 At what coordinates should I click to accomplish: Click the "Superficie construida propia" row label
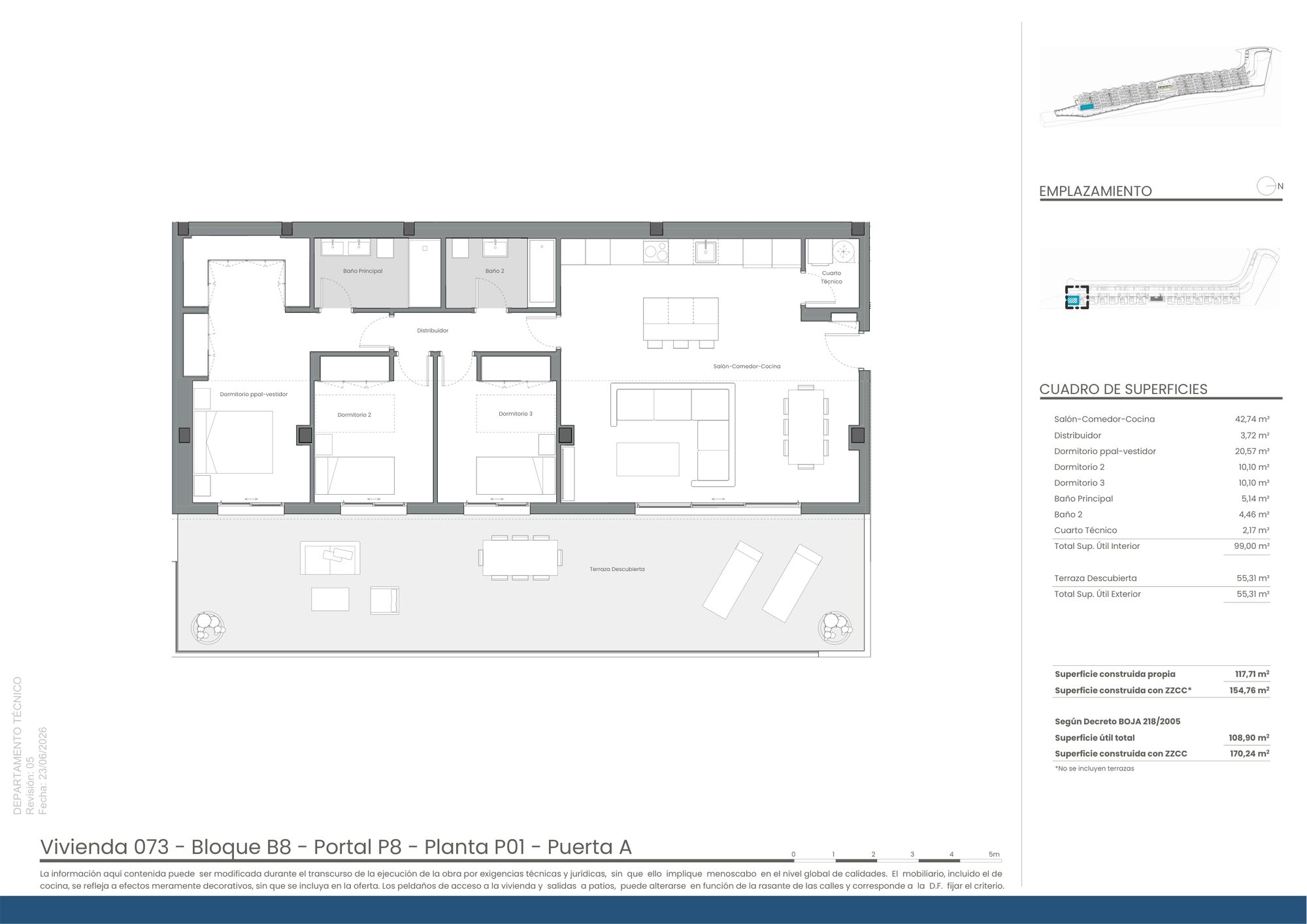pyautogui.click(x=1115, y=674)
